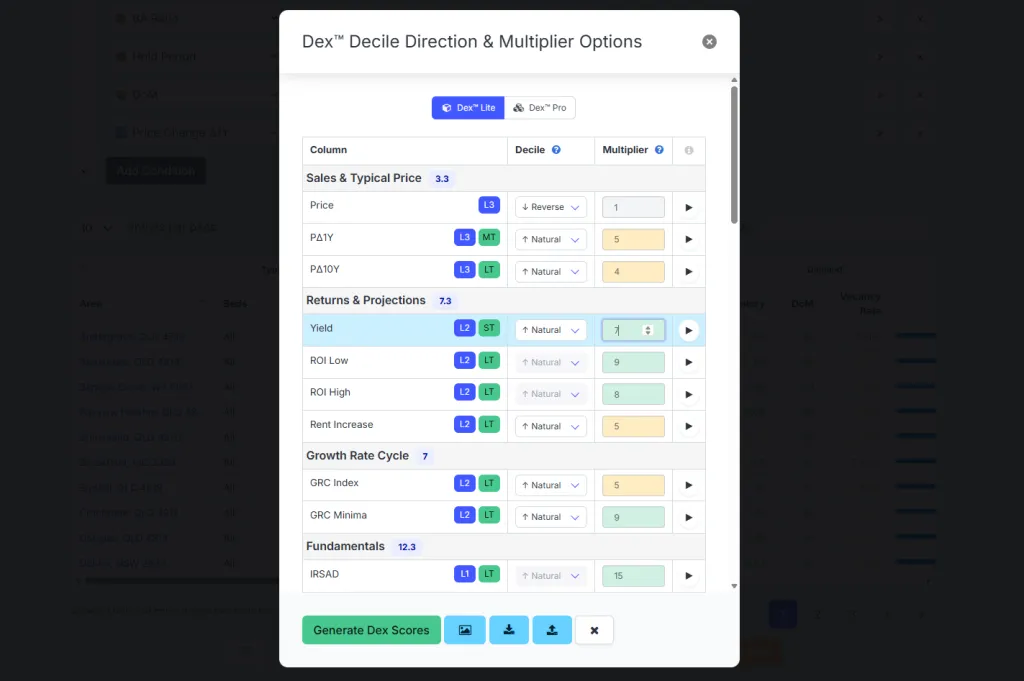The width and height of the screenshot is (1024, 681).
Task: Click Add Condition button in background page
Action: pos(155,171)
